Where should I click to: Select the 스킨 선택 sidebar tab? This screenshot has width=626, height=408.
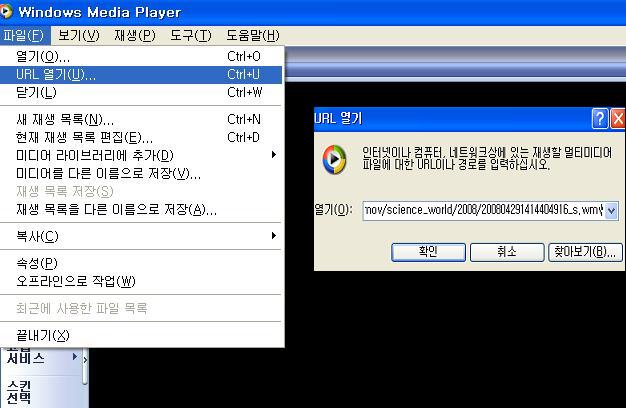click(19, 392)
